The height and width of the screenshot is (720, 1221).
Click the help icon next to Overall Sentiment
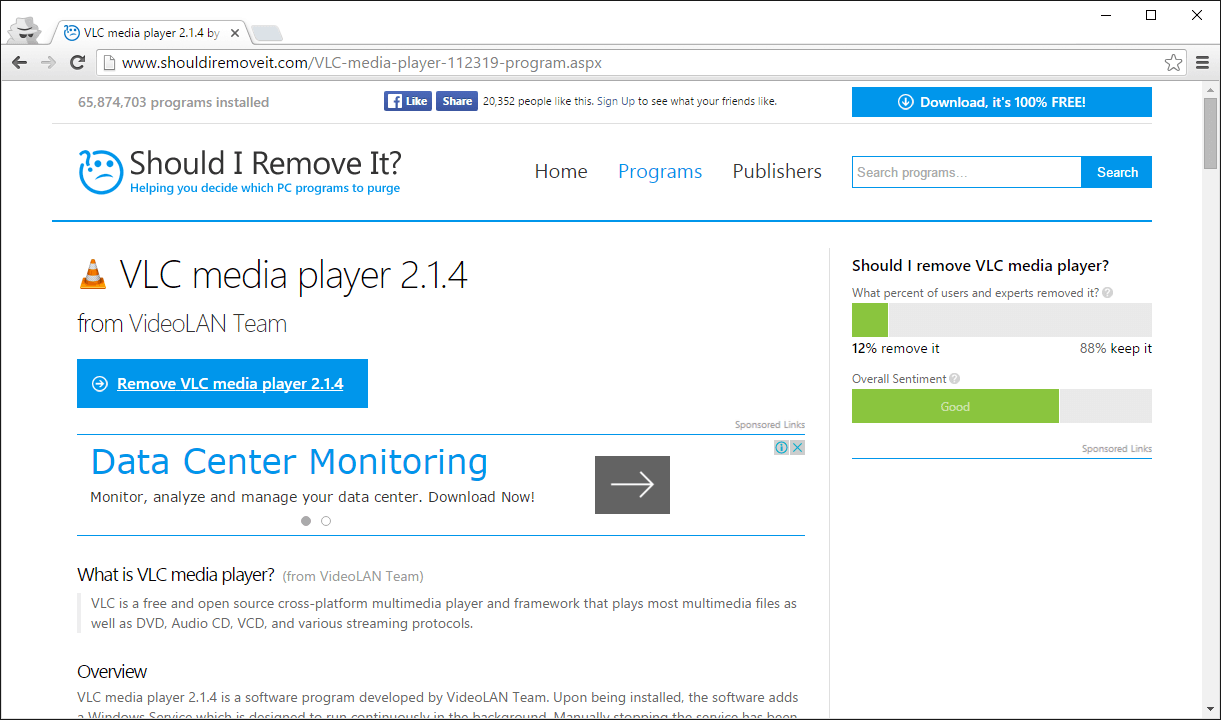pos(954,379)
